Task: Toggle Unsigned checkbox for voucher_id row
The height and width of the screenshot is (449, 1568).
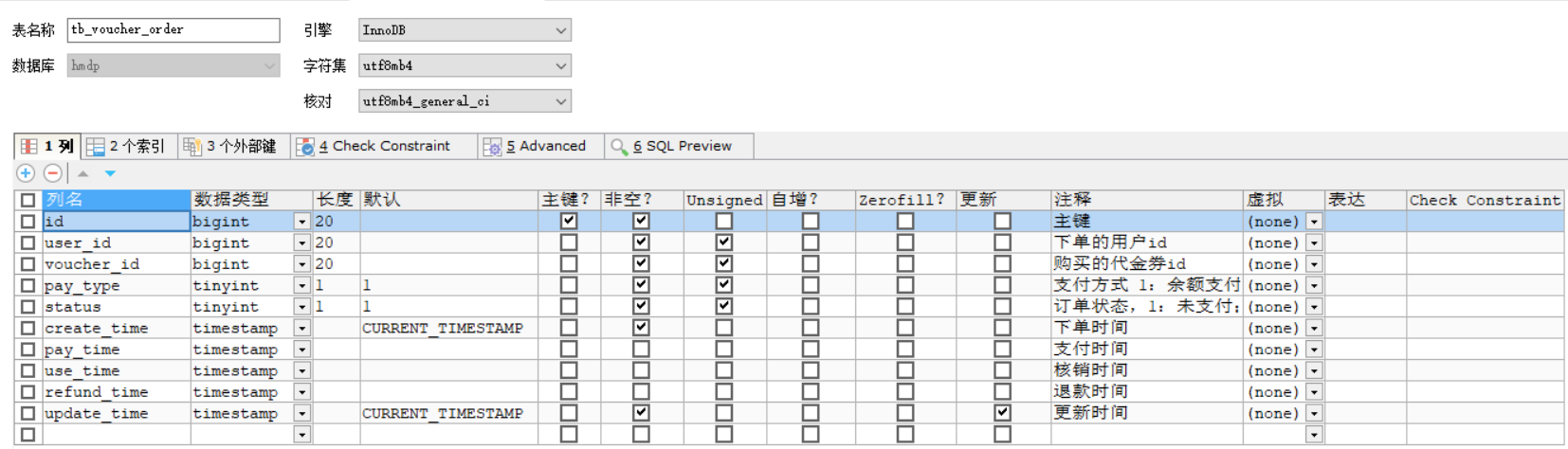Action: (724, 263)
